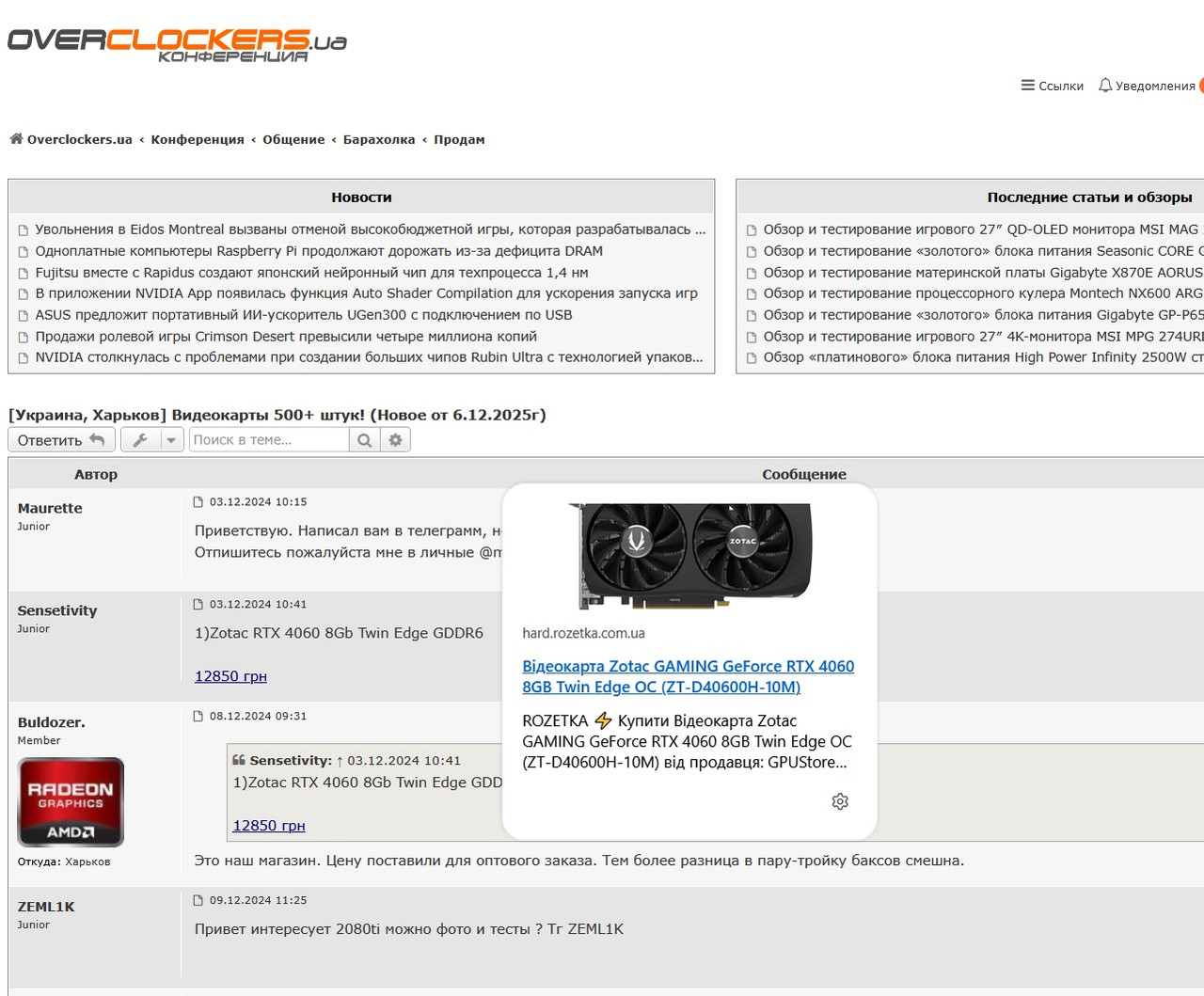
Task: Select the Последние статьи и обзоры header
Action: [x=1090, y=198]
